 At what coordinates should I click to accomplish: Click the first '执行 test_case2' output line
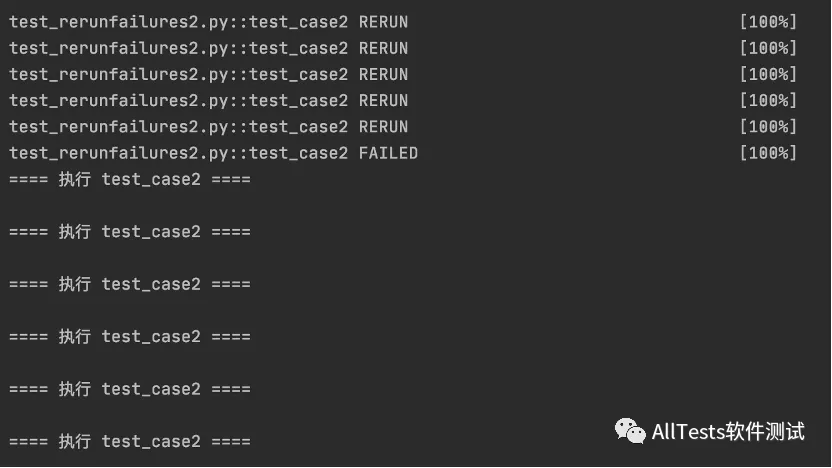pyautogui.click(x=130, y=180)
